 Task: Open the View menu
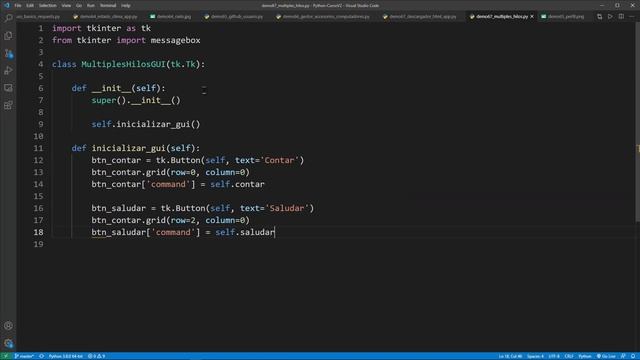tap(66, 6)
